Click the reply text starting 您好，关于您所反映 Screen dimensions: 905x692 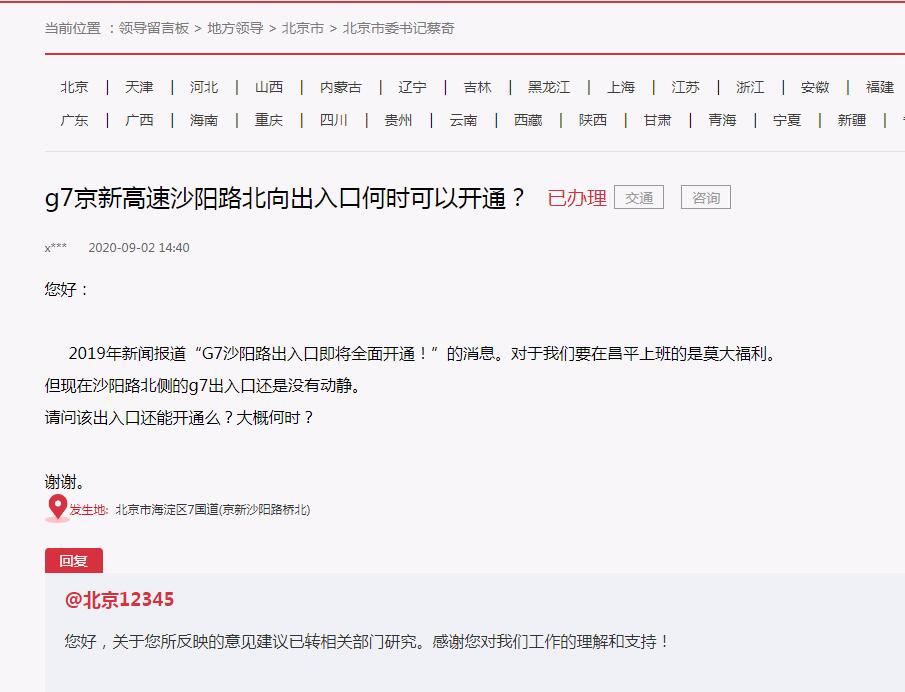pyautogui.click(x=367, y=641)
